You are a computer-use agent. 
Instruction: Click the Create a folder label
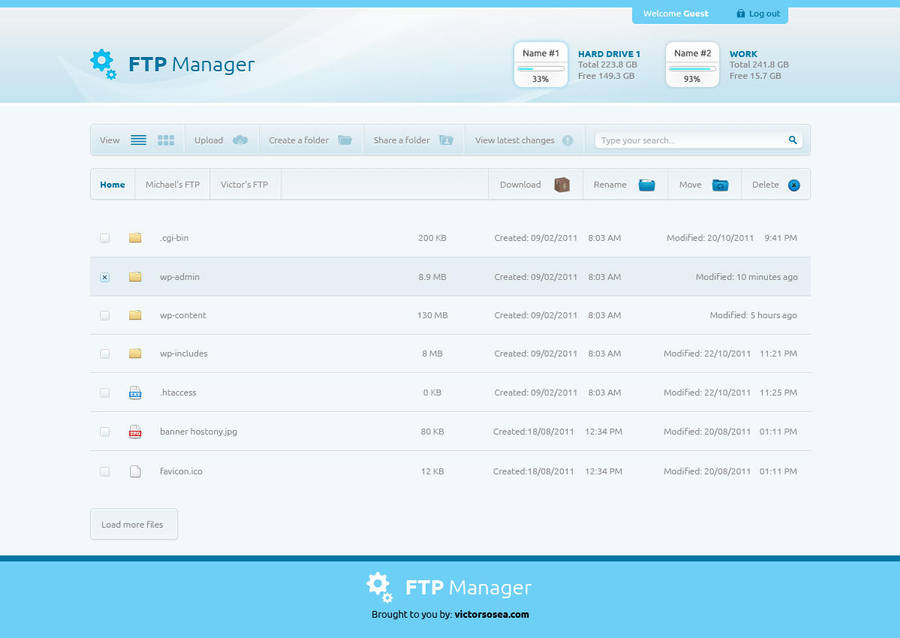(298, 140)
